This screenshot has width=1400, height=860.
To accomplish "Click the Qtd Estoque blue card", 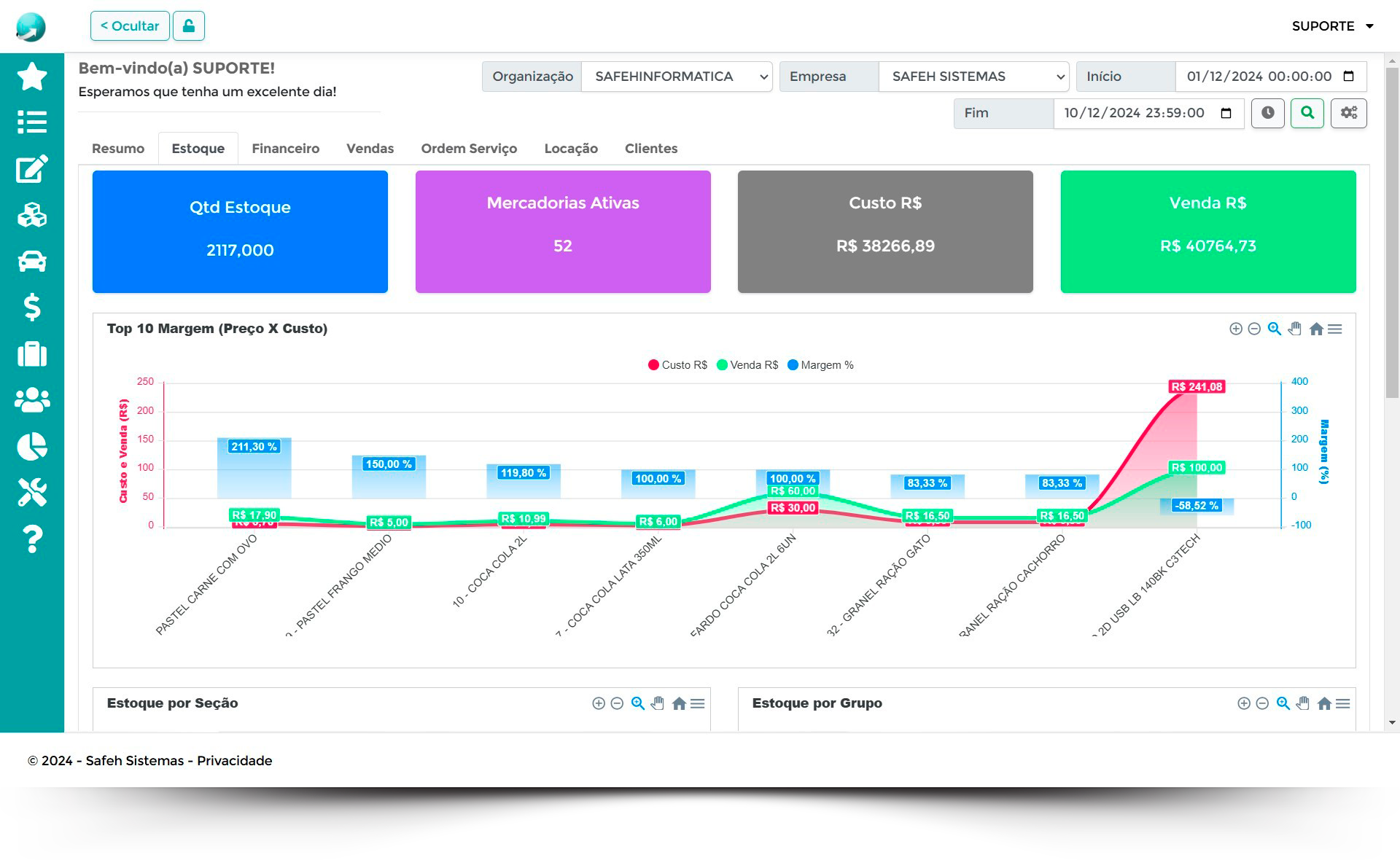I will coord(240,232).
